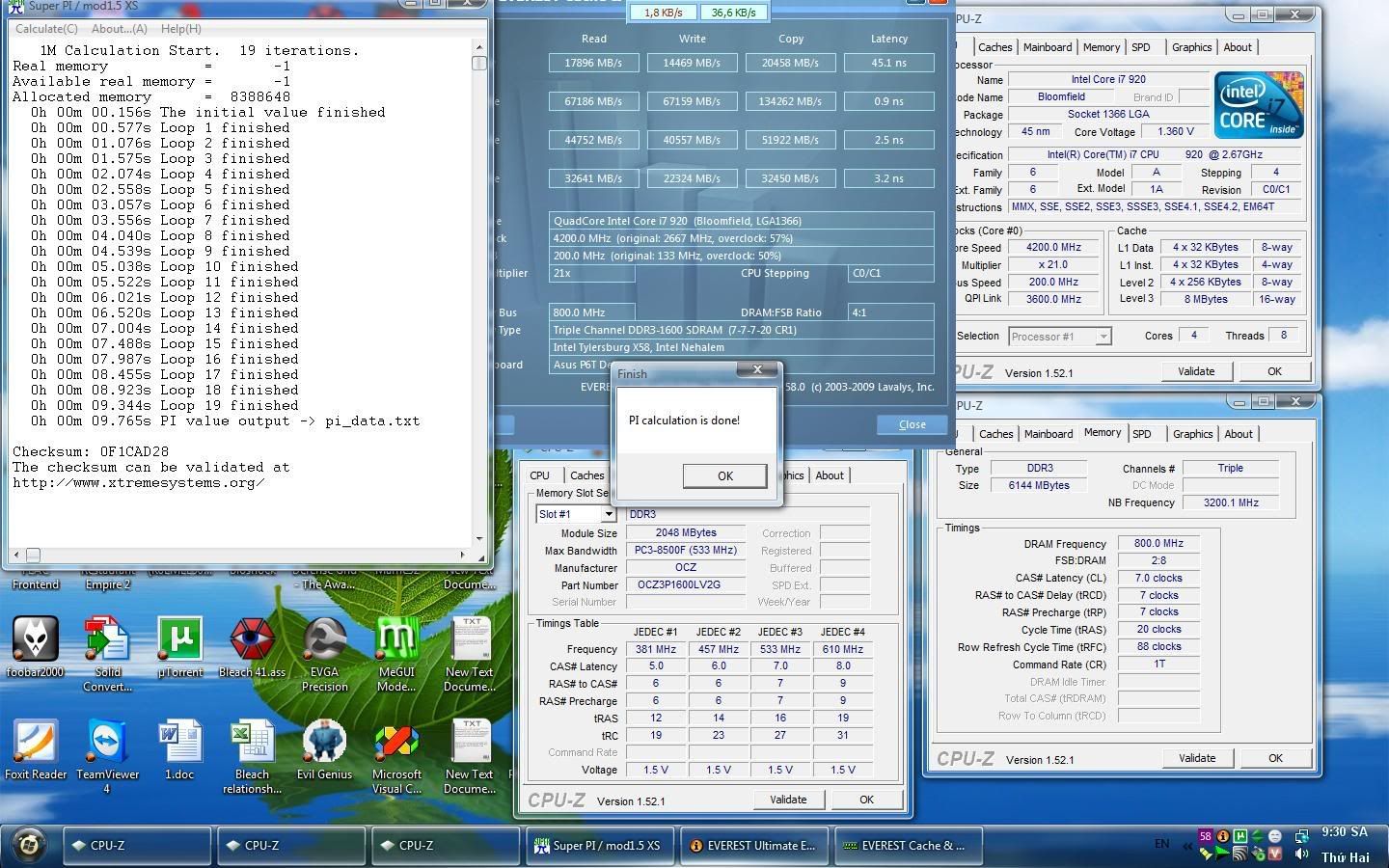Open the volume speaker tray icon
Screen dimensions: 1389x868
(1301, 854)
